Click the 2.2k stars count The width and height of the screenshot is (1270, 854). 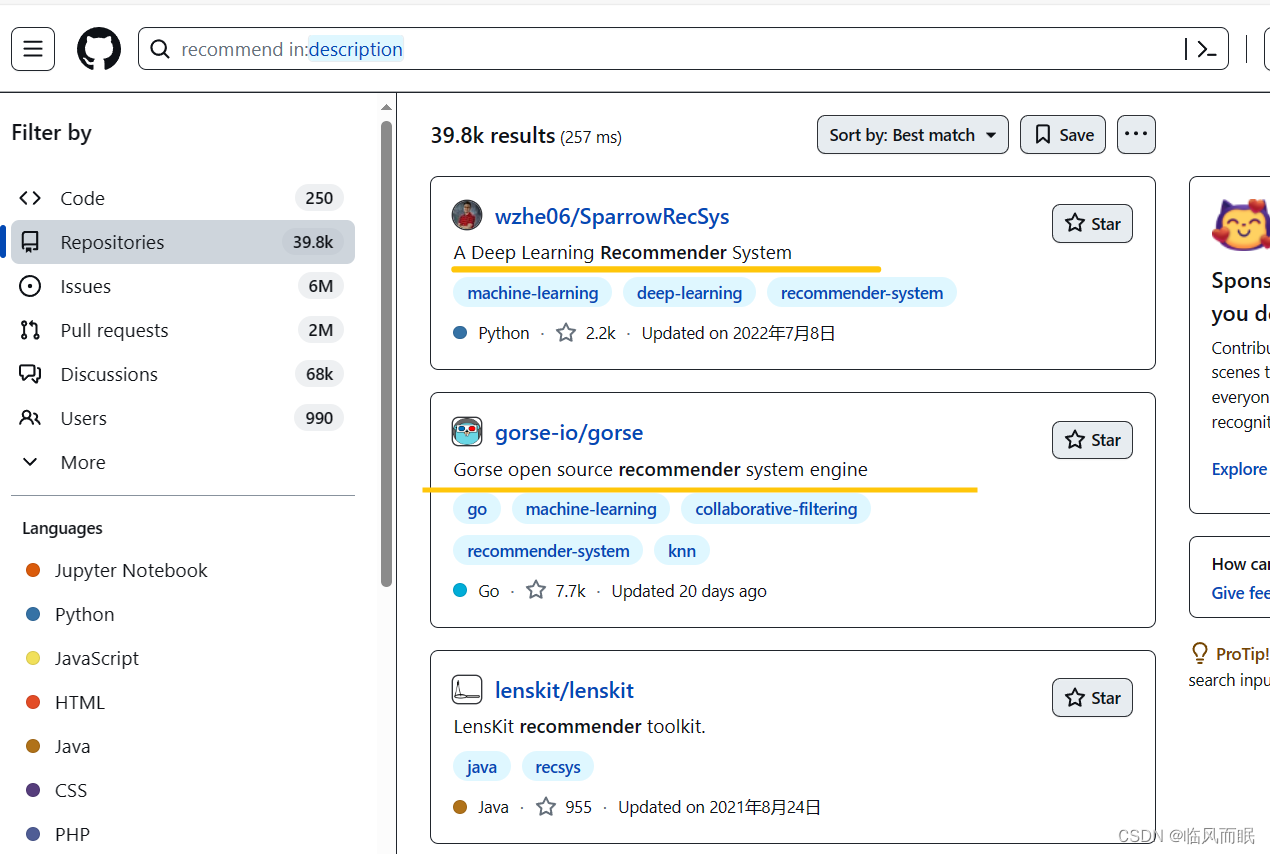[x=586, y=333]
